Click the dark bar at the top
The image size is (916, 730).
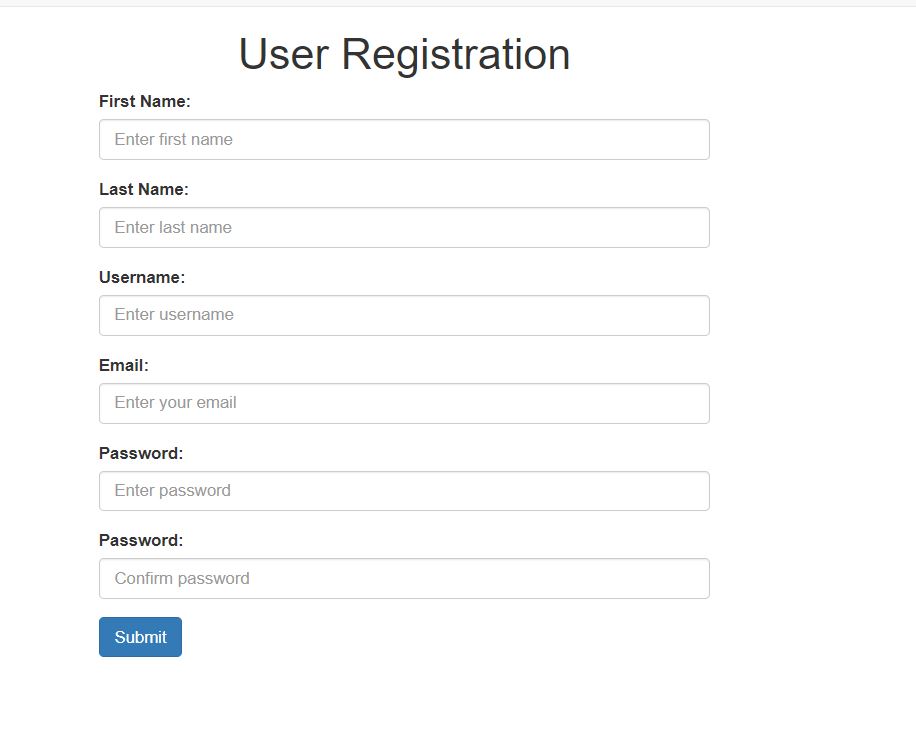pos(458,3)
